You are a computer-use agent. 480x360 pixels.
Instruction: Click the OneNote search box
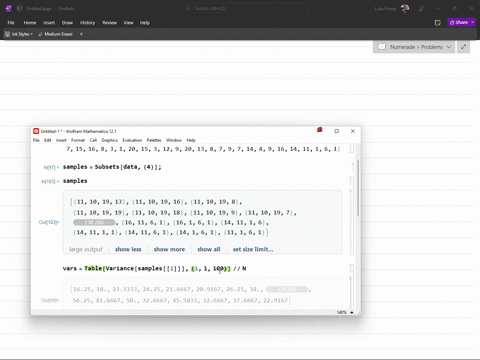coord(243,9)
